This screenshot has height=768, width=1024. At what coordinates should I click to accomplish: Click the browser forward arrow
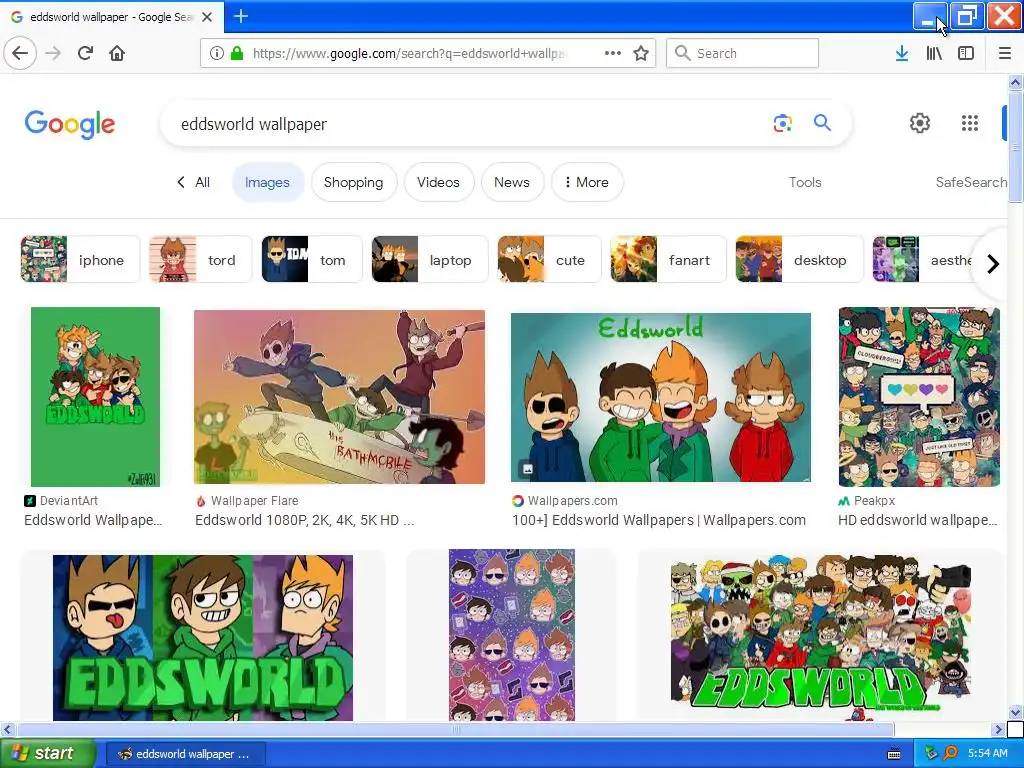54,53
